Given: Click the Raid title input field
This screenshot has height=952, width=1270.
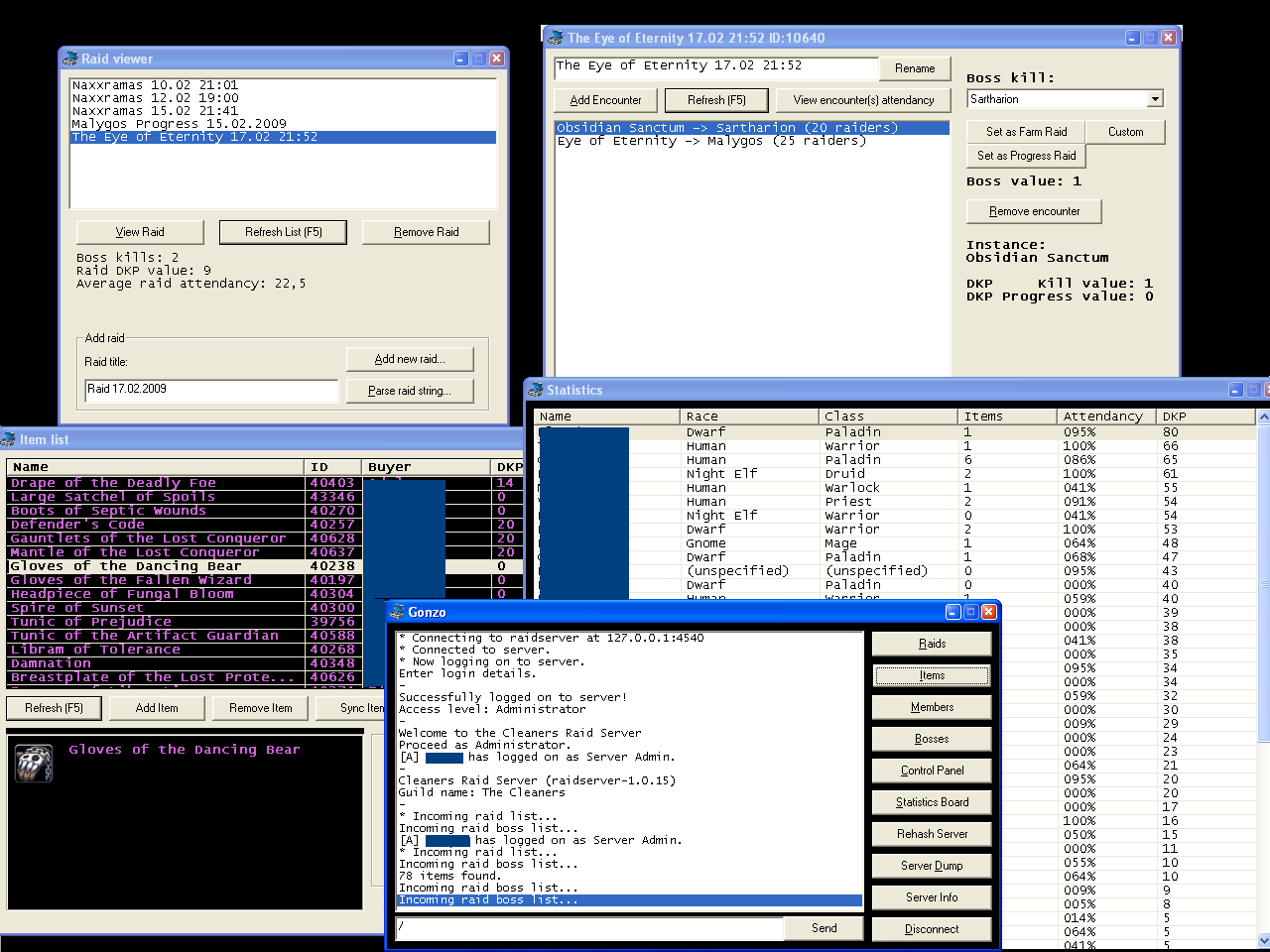Looking at the screenshot, I should [211, 390].
